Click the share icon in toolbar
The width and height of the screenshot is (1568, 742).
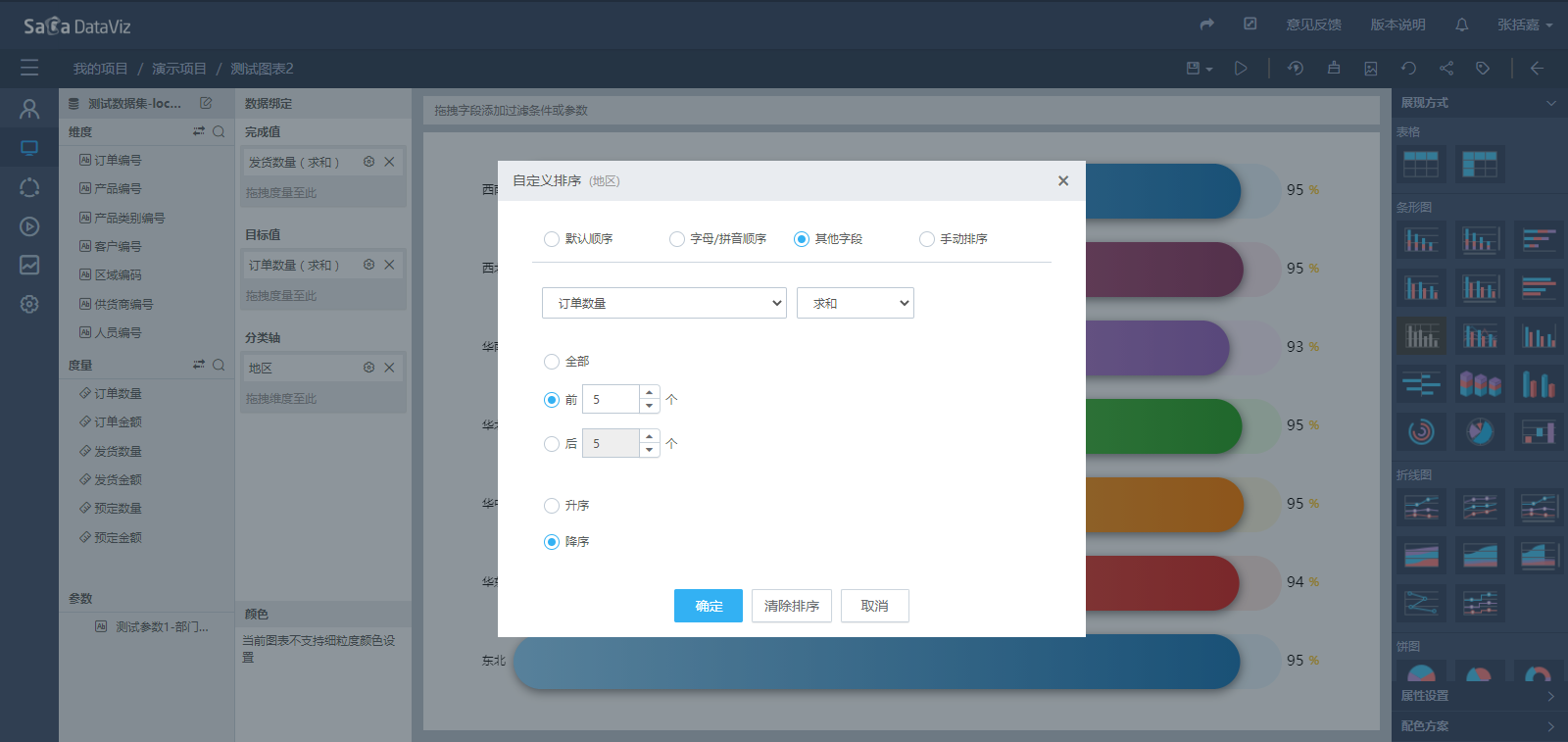pyautogui.click(x=1446, y=69)
